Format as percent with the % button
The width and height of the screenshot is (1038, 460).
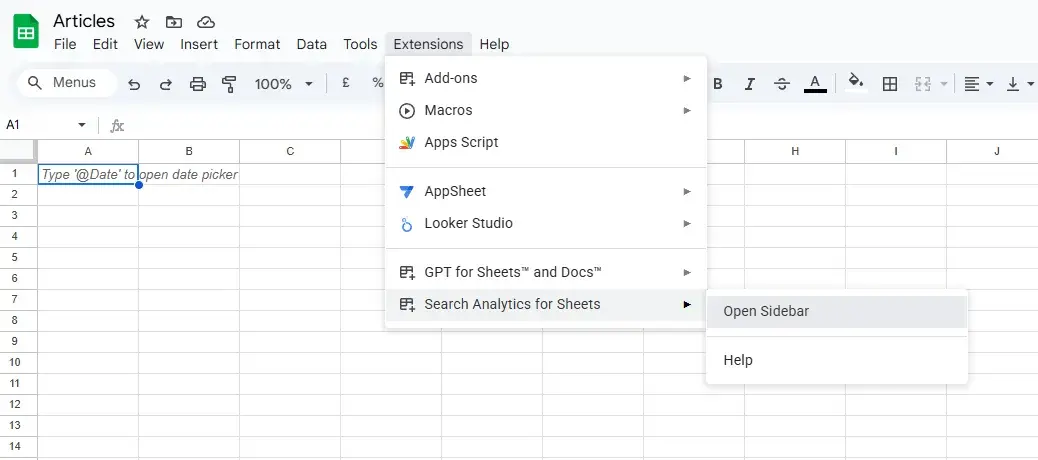[x=378, y=83]
